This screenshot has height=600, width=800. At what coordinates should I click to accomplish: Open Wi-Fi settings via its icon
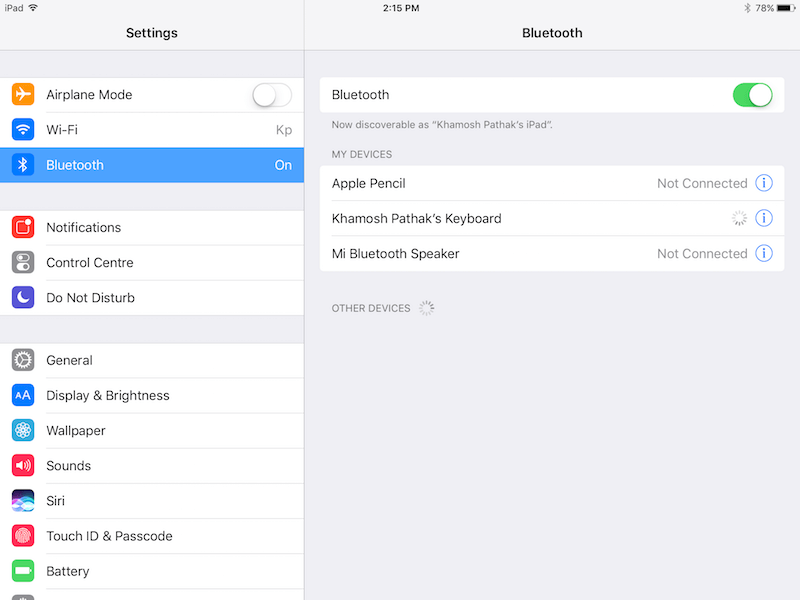(x=22, y=129)
